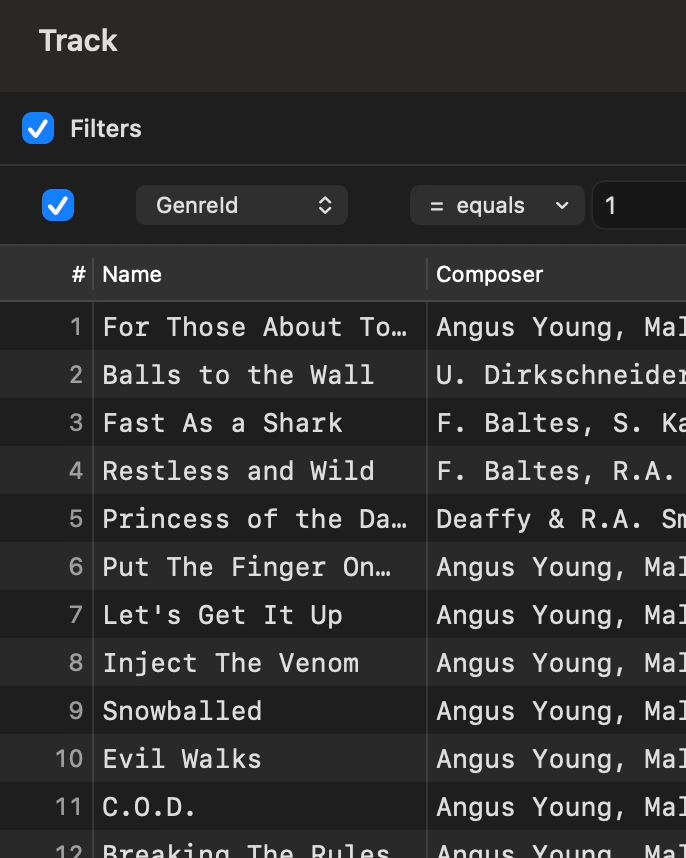
Task: Click row number 10
Action: pos(69,758)
